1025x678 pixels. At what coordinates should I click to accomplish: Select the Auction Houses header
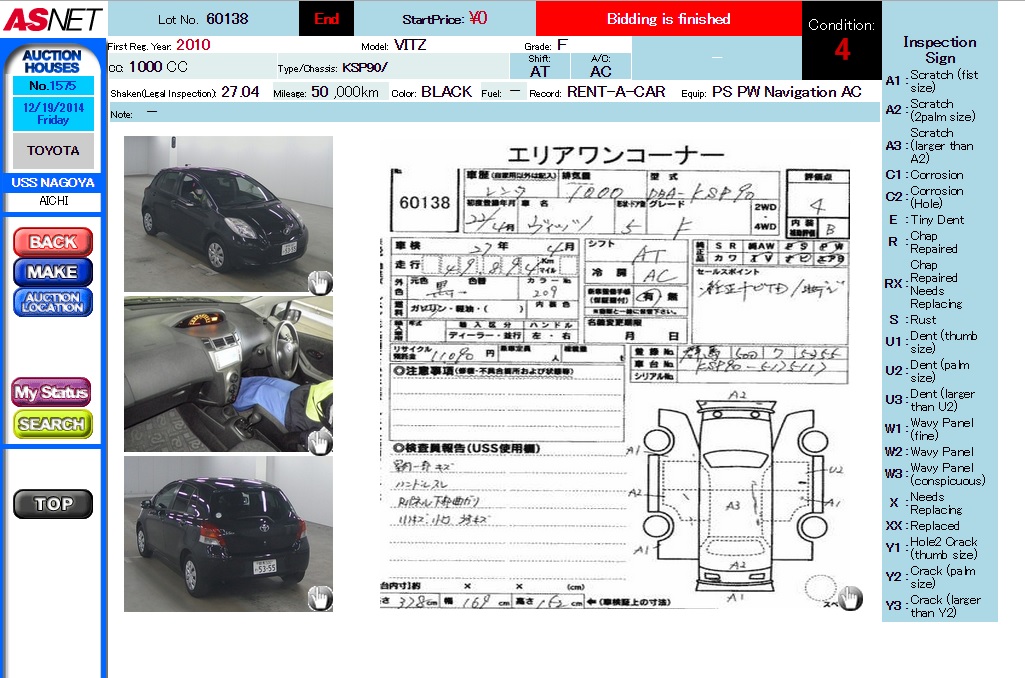(x=52, y=61)
